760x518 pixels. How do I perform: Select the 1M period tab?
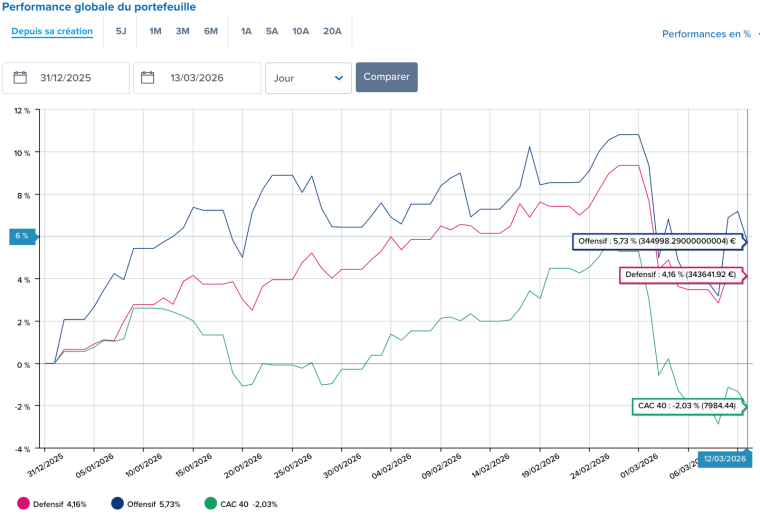155,31
